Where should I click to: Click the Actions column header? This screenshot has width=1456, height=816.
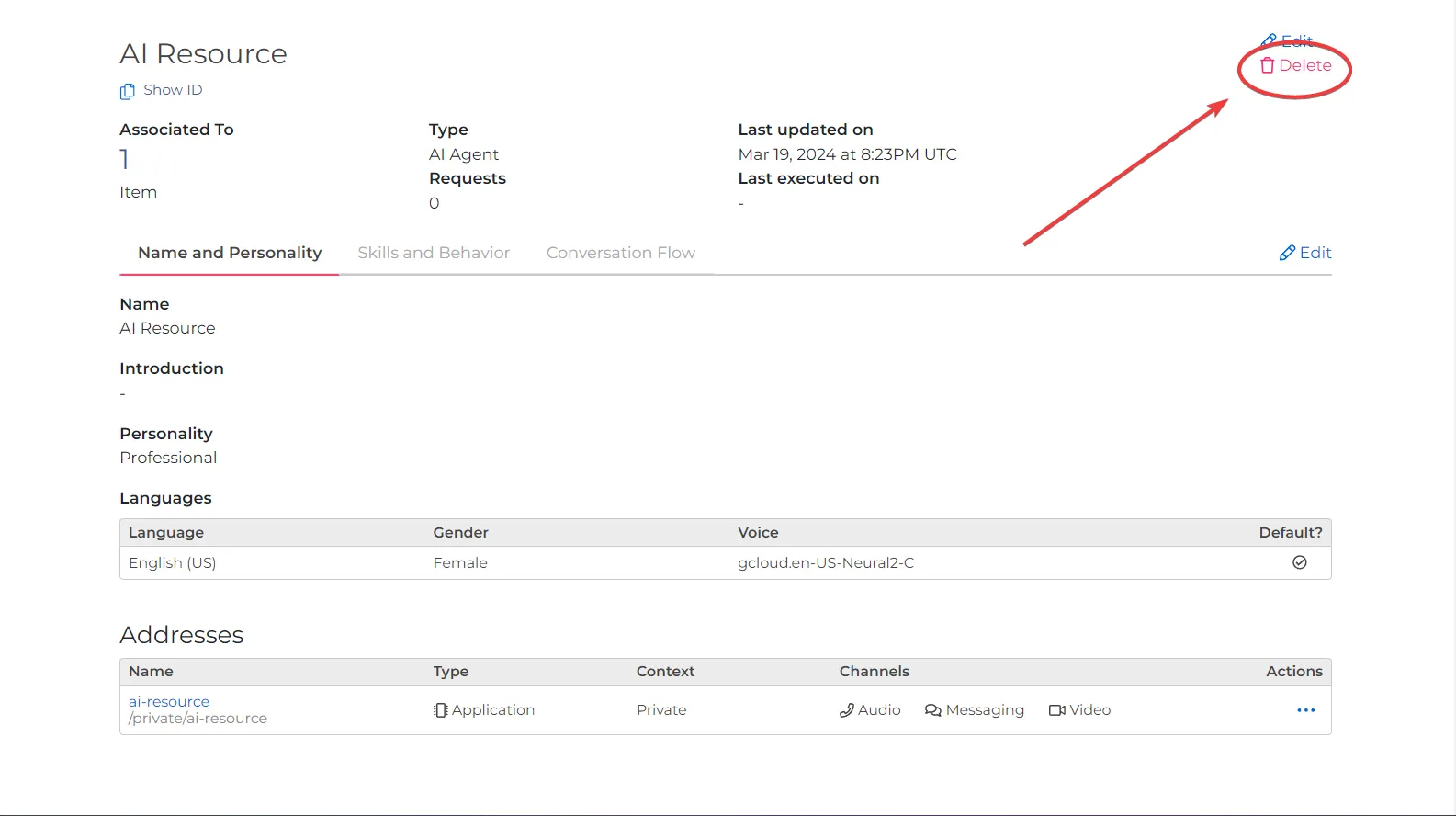tap(1294, 672)
